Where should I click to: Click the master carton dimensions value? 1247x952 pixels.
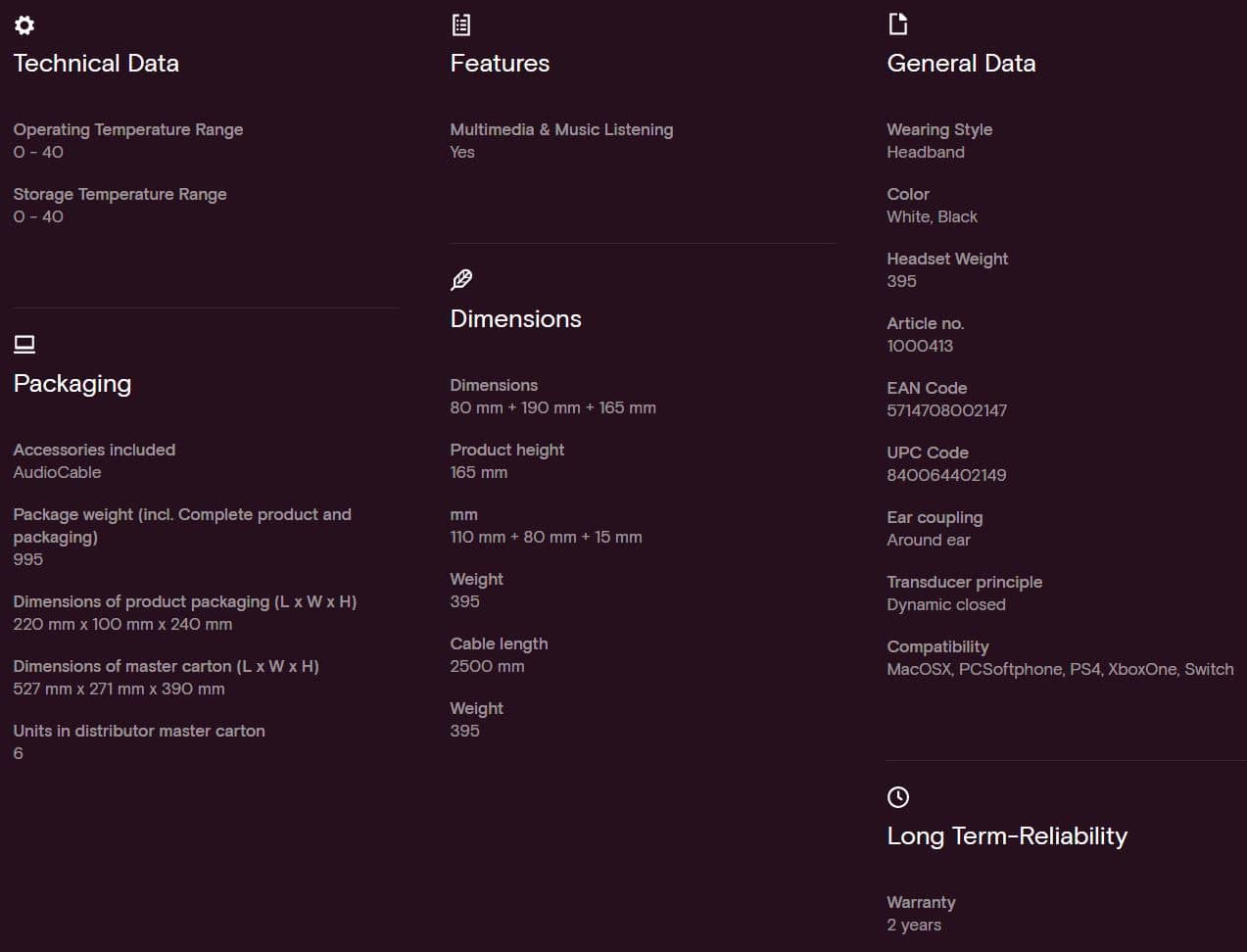tap(119, 689)
